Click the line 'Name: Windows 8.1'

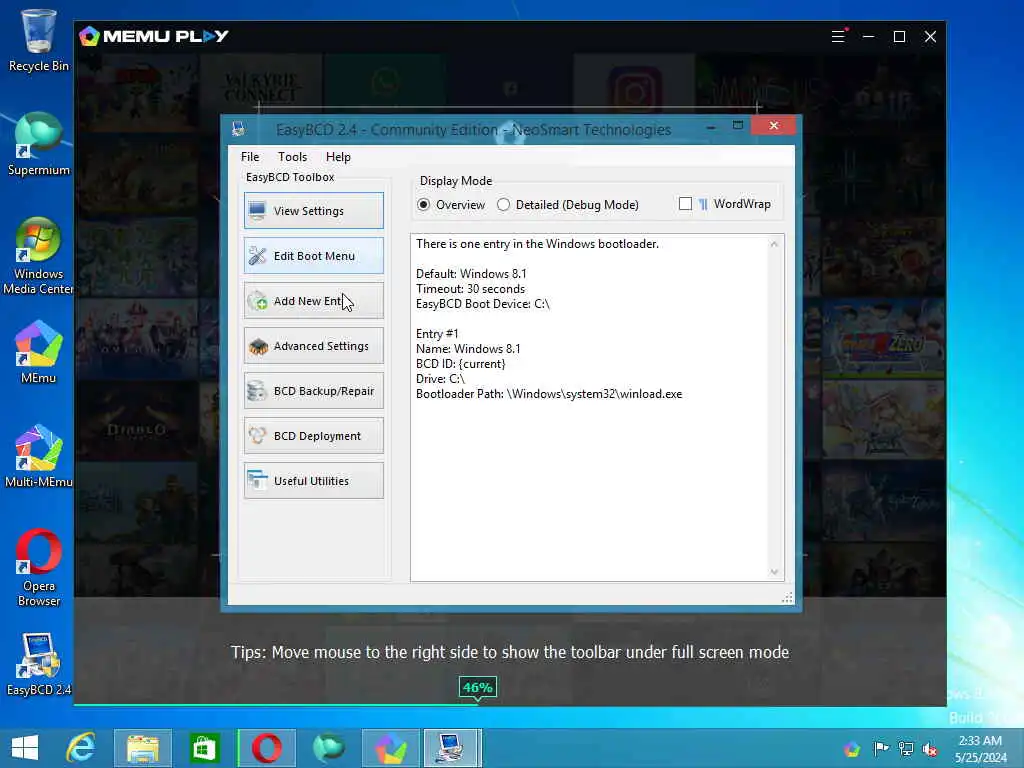pyautogui.click(x=468, y=349)
